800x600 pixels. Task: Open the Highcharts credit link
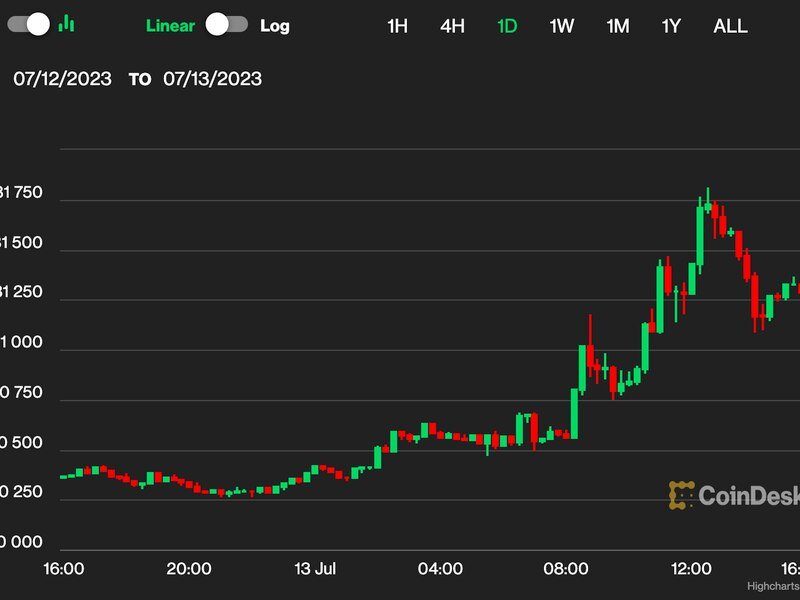773,586
